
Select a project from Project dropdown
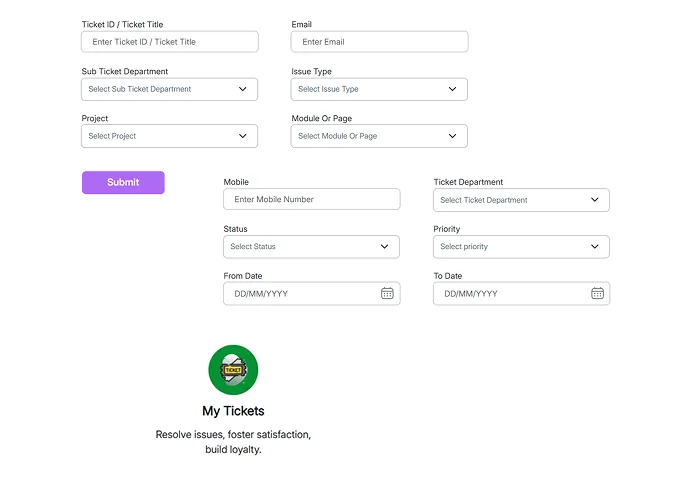[169, 136]
